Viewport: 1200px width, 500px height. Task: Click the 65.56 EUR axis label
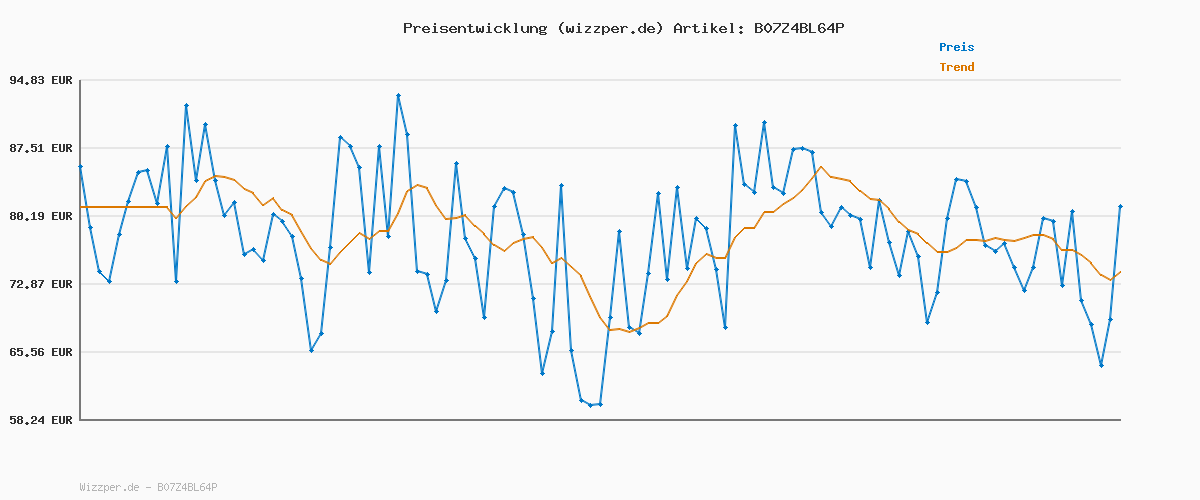(x=42, y=352)
